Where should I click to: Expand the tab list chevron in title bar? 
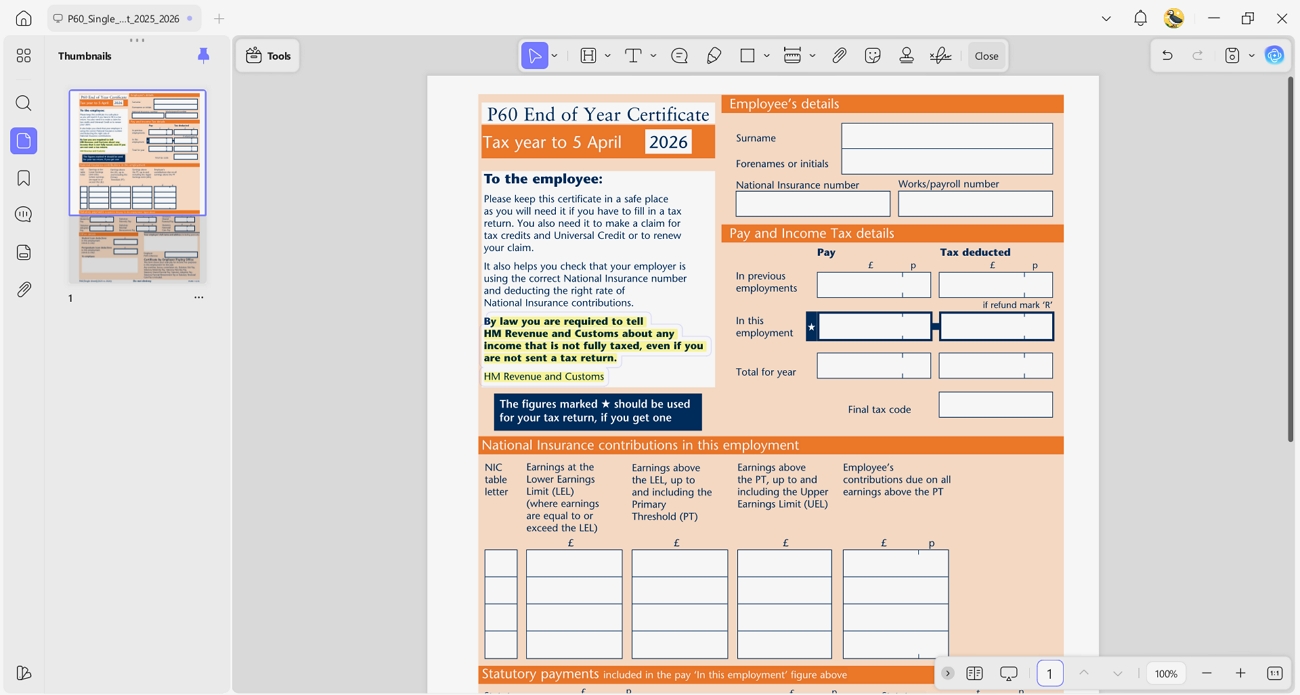pos(1106,18)
